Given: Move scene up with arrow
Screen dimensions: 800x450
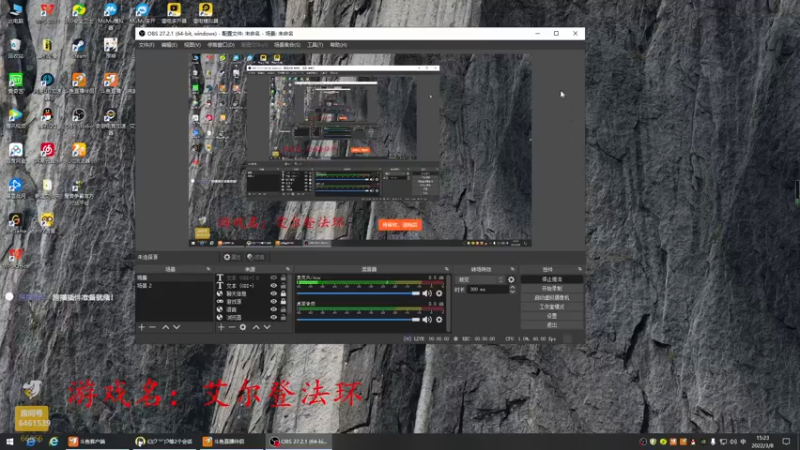Looking at the screenshot, I should click(x=165, y=327).
